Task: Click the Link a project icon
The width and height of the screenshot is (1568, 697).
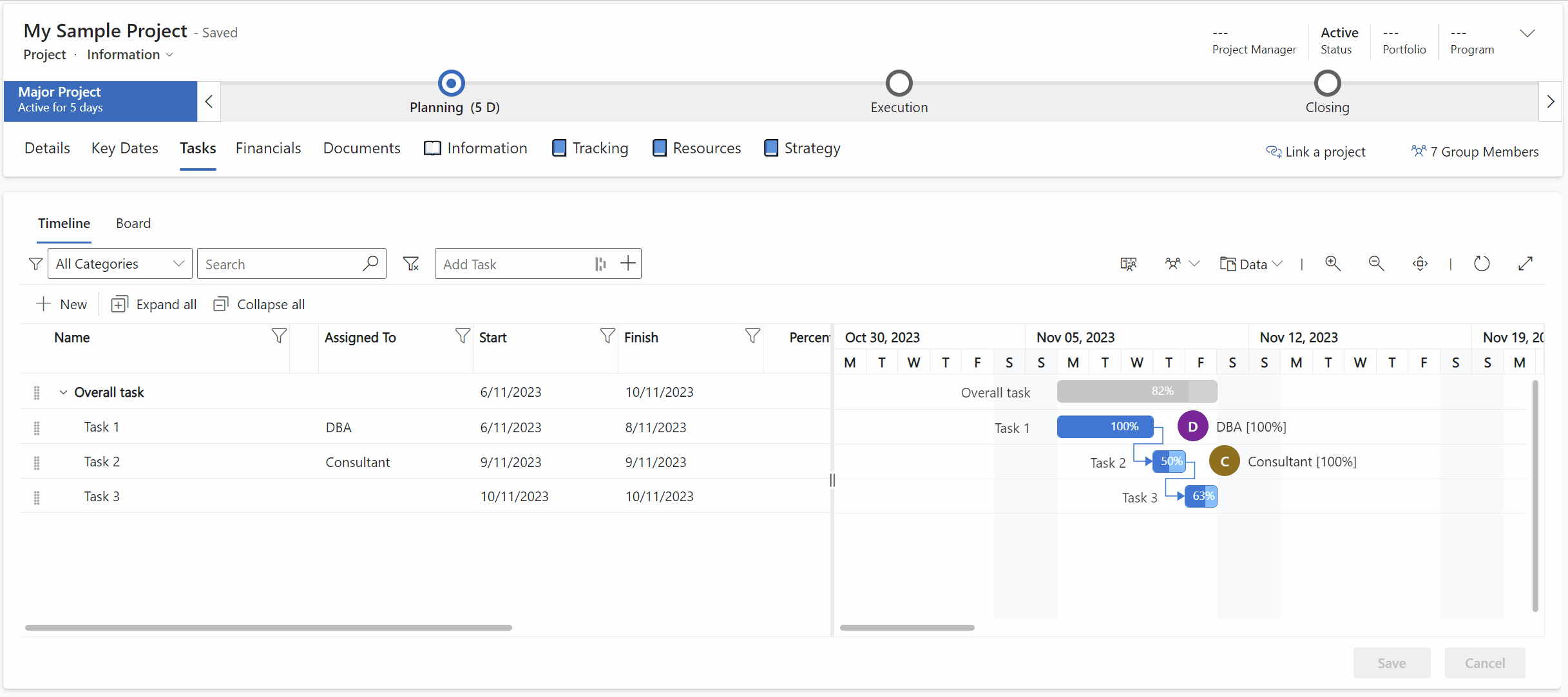Action: click(1274, 151)
